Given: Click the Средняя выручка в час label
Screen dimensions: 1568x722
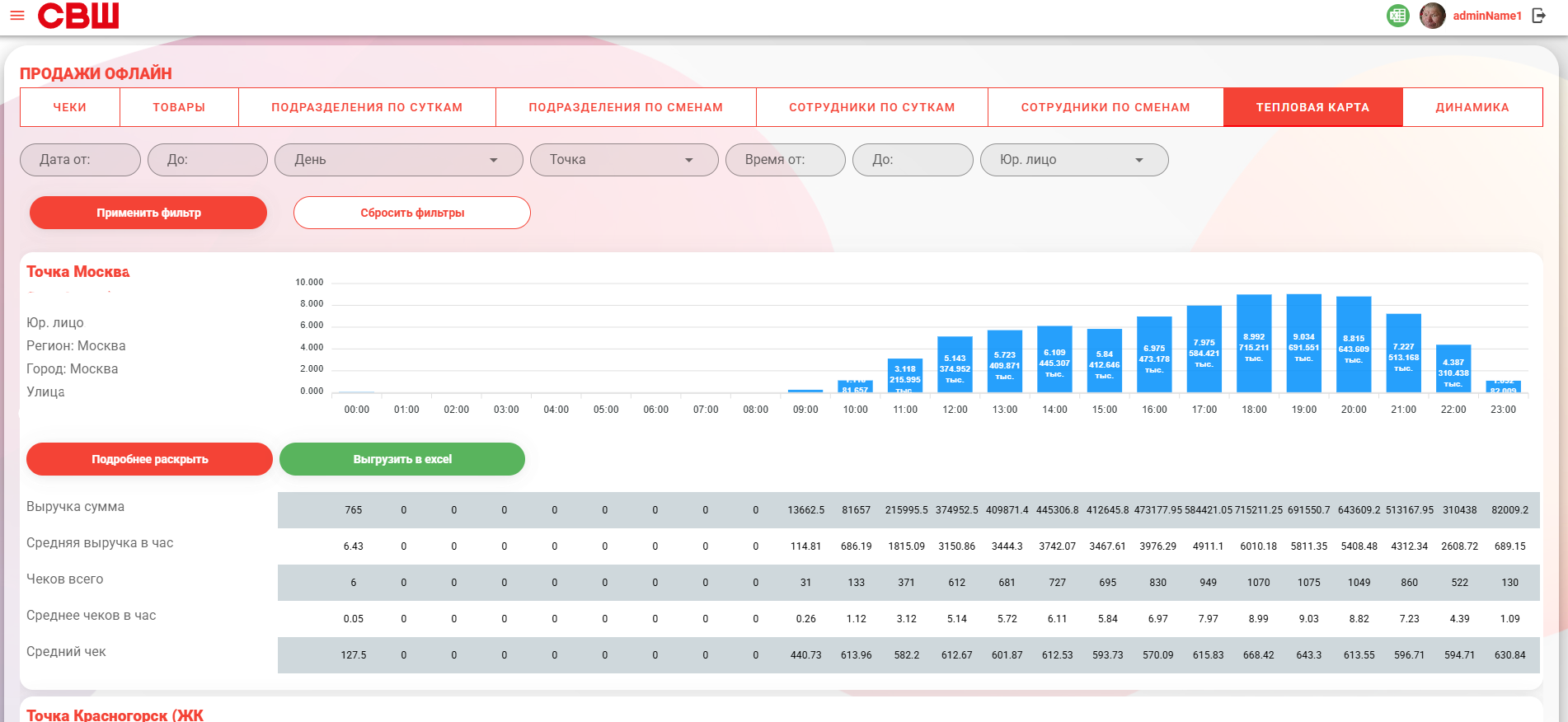Looking at the screenshot, I should 100,543.
